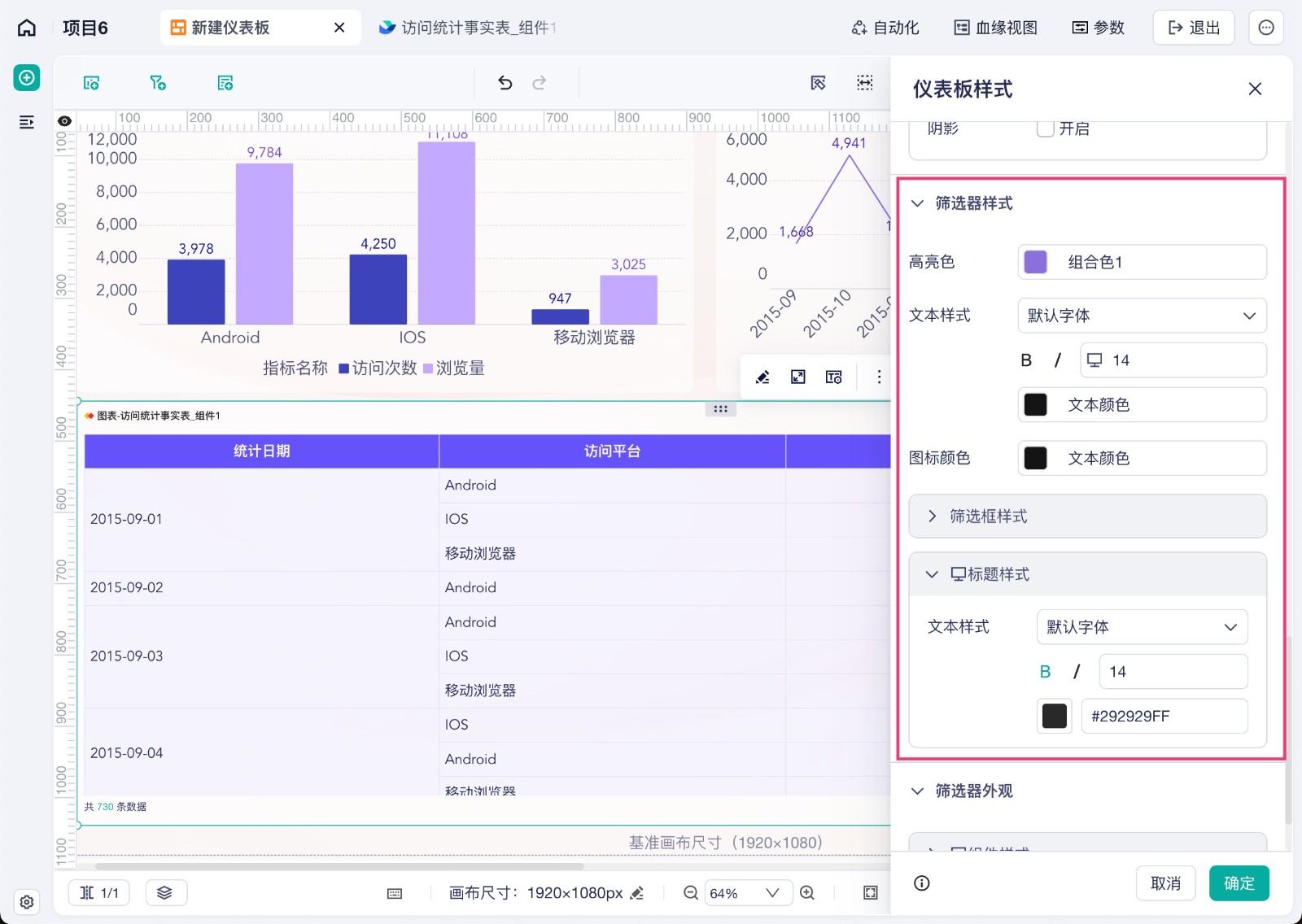The width and height of the screenshot is (1302, 924).
Task: Click the 确定 button
Action: tap(1239, 883)
